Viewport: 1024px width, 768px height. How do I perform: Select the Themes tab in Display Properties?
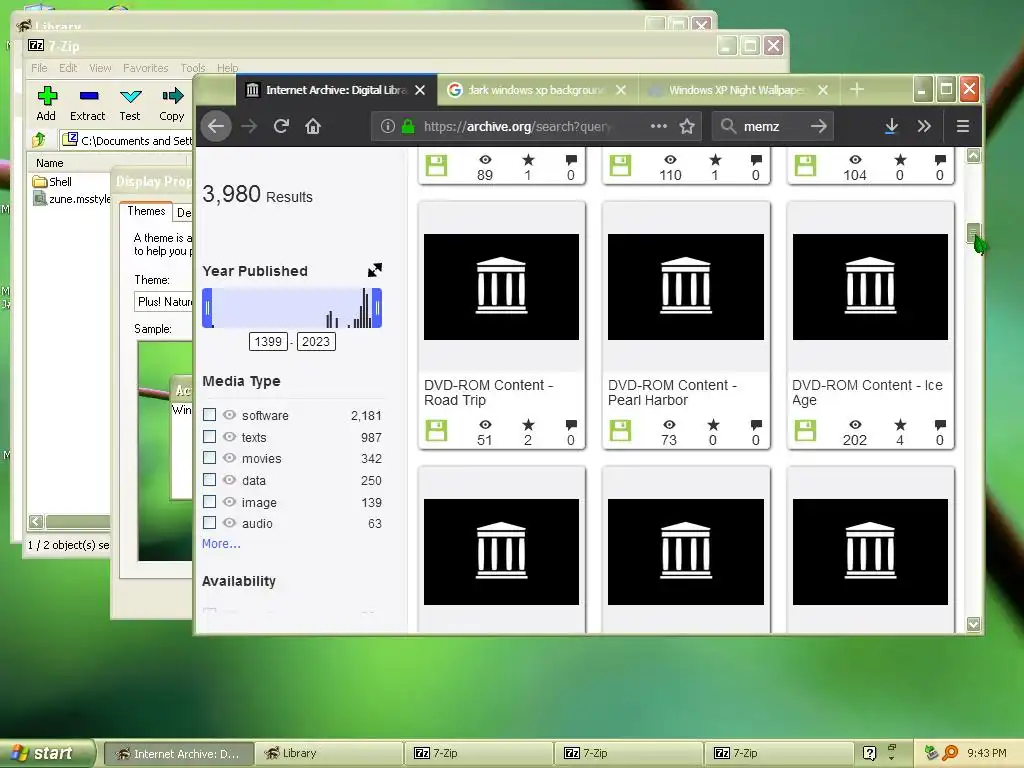[146, 211]
